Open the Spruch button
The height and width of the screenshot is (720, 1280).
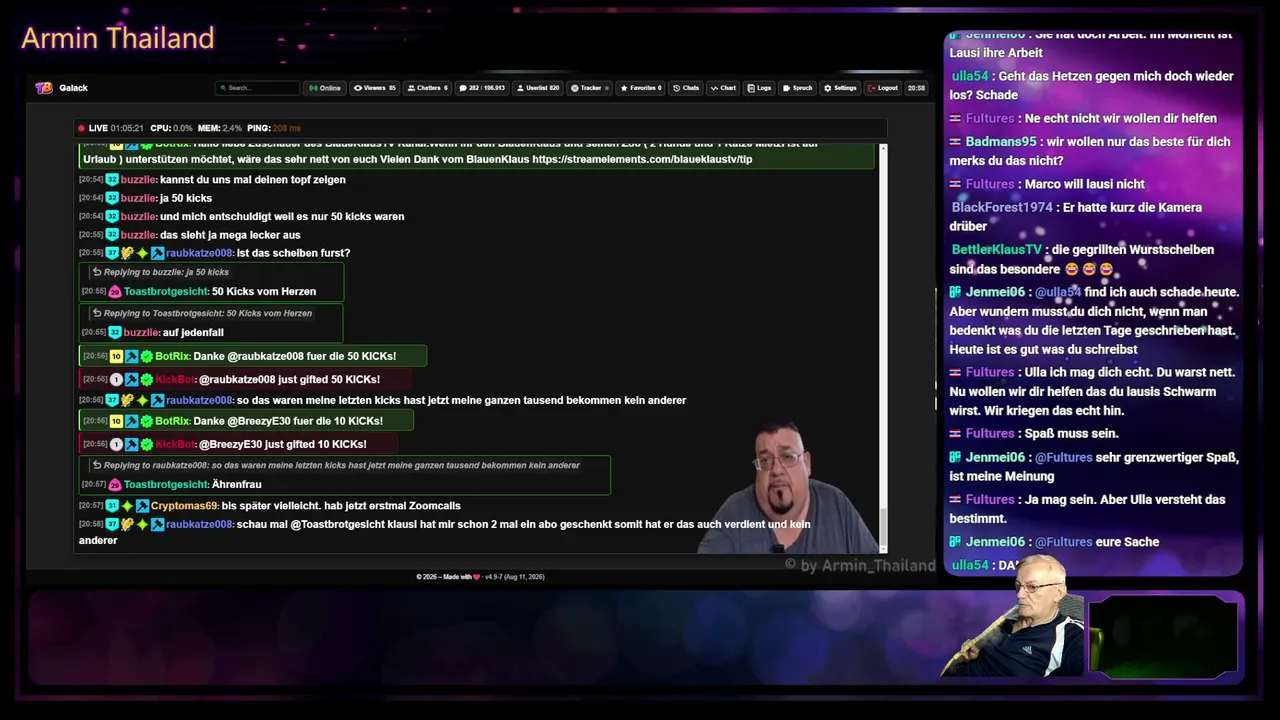point(798,88)
